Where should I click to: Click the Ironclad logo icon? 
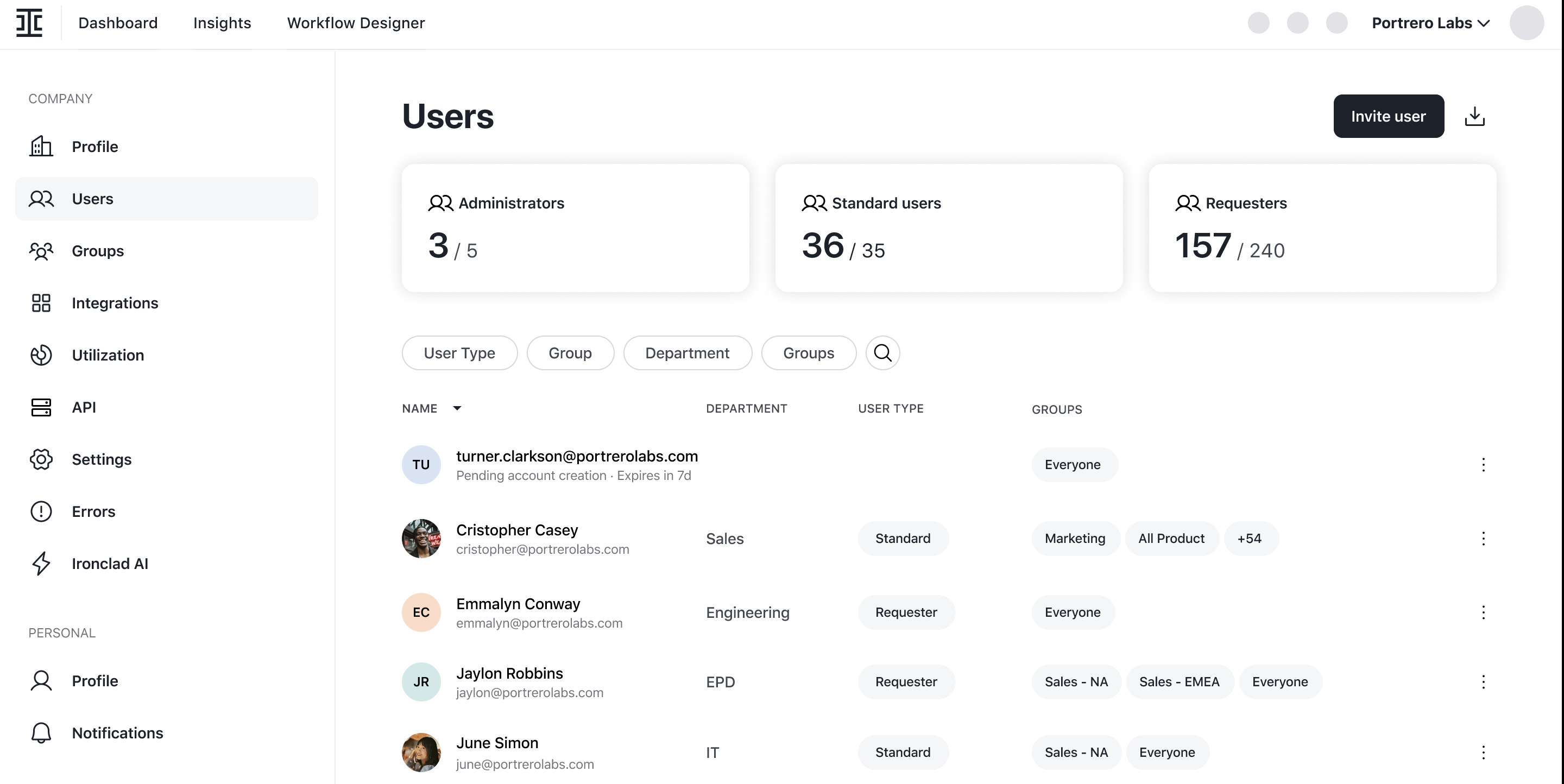point(29,23)
